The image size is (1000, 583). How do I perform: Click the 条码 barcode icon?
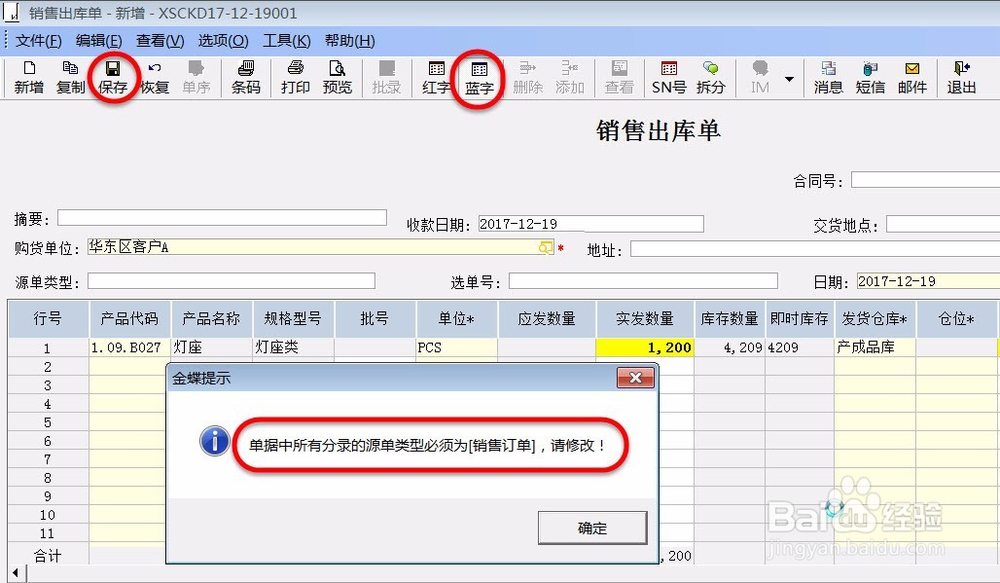tap(245, 78)
